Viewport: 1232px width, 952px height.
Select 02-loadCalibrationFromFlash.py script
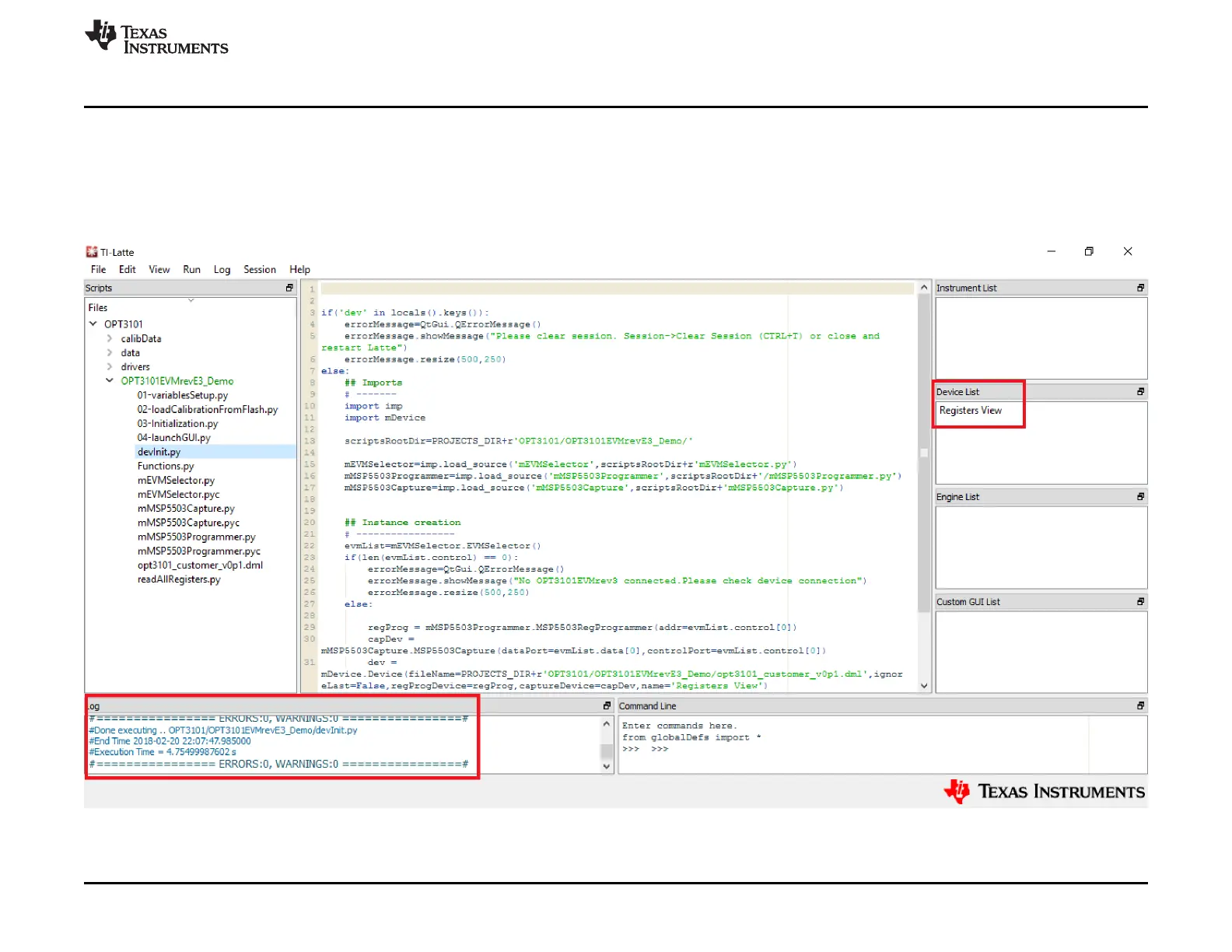[208, 409]
